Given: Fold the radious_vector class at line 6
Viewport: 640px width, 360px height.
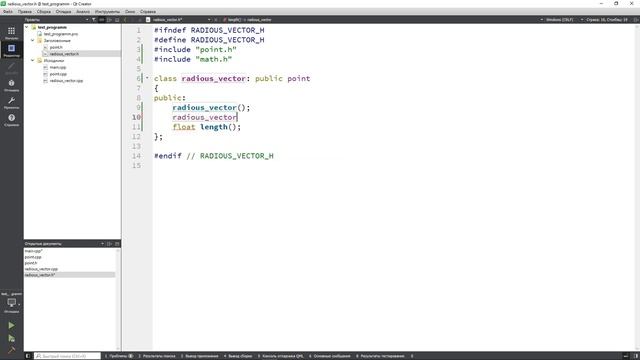Looking at the screenshot, I should pos(147,78).
